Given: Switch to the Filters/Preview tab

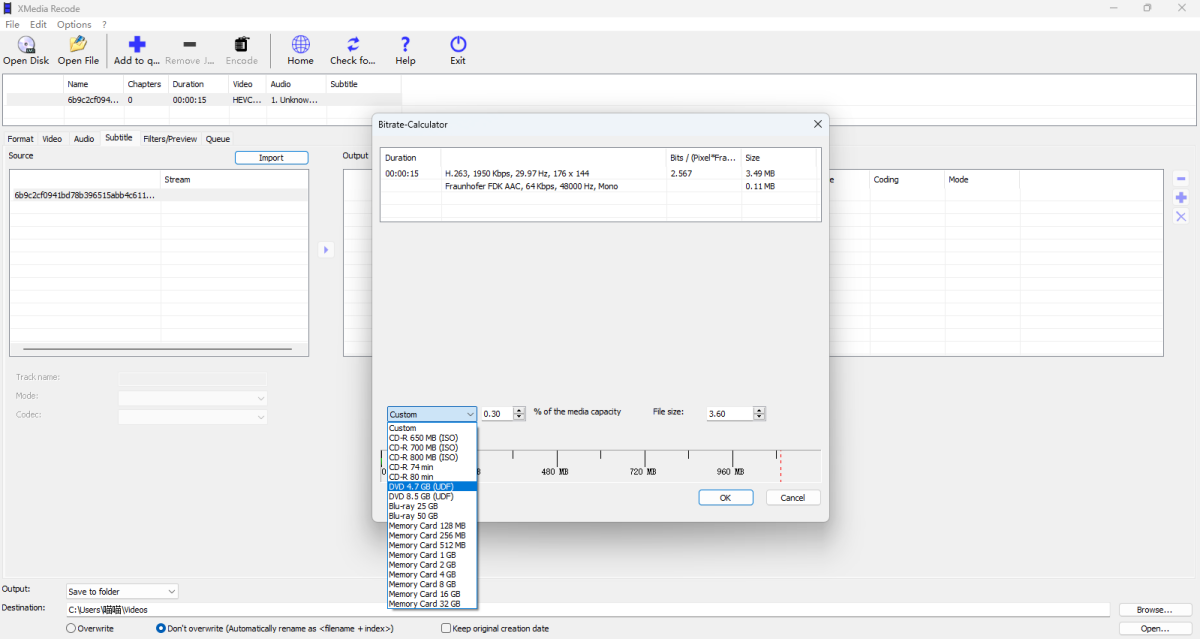Looking at the screenshot, I should pos(169,139).
